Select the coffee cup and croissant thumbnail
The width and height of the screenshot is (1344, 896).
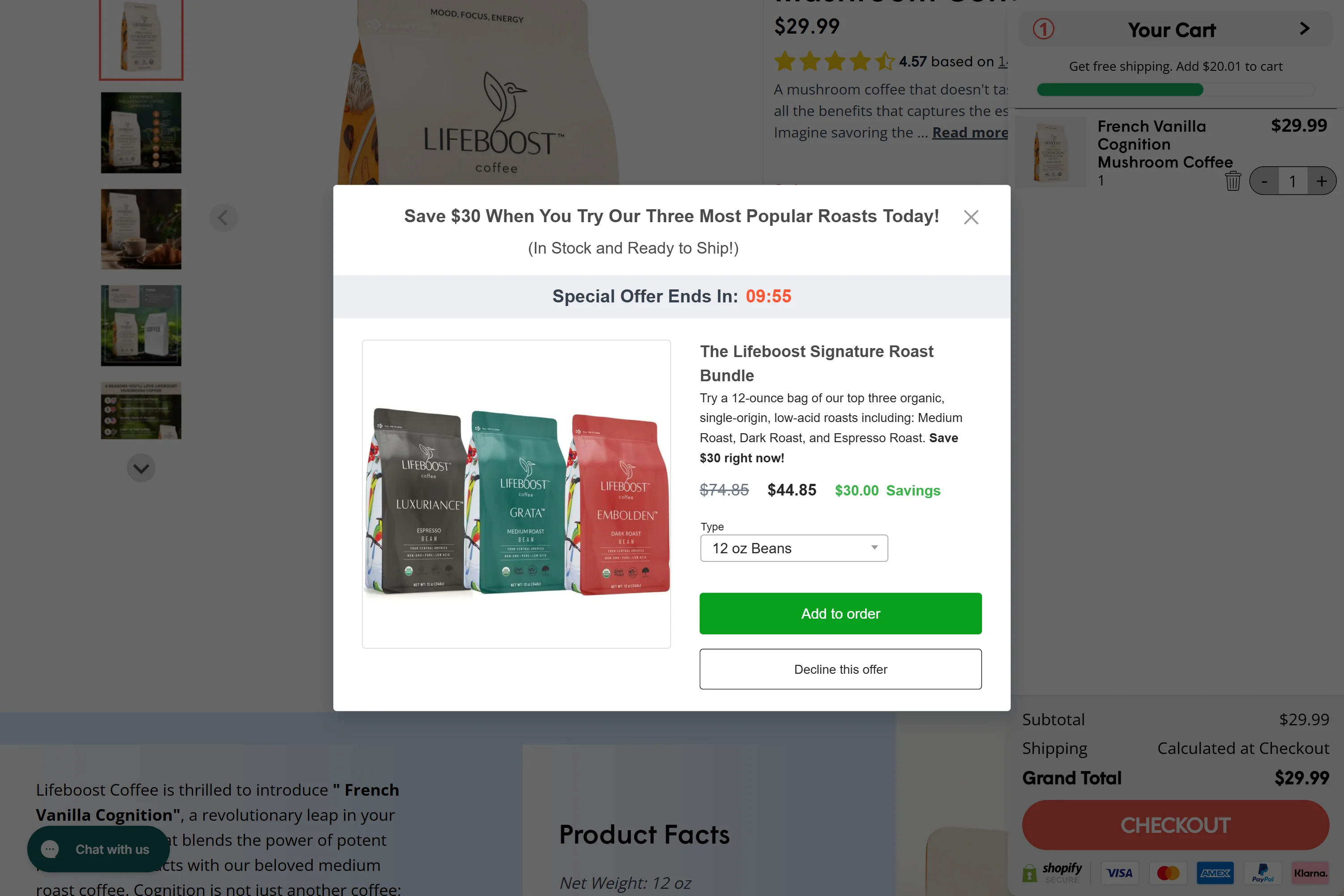[x=141, y=228]
